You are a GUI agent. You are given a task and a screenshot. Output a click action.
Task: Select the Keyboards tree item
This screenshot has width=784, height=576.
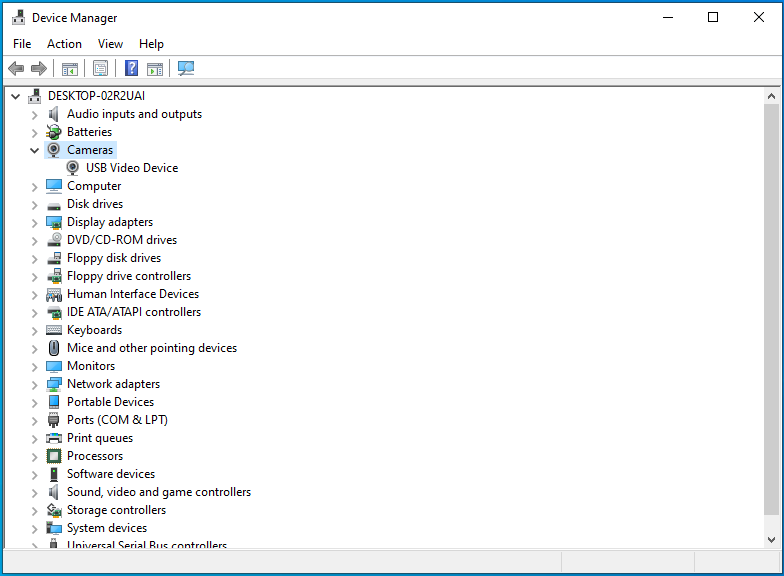coord(94,330)
